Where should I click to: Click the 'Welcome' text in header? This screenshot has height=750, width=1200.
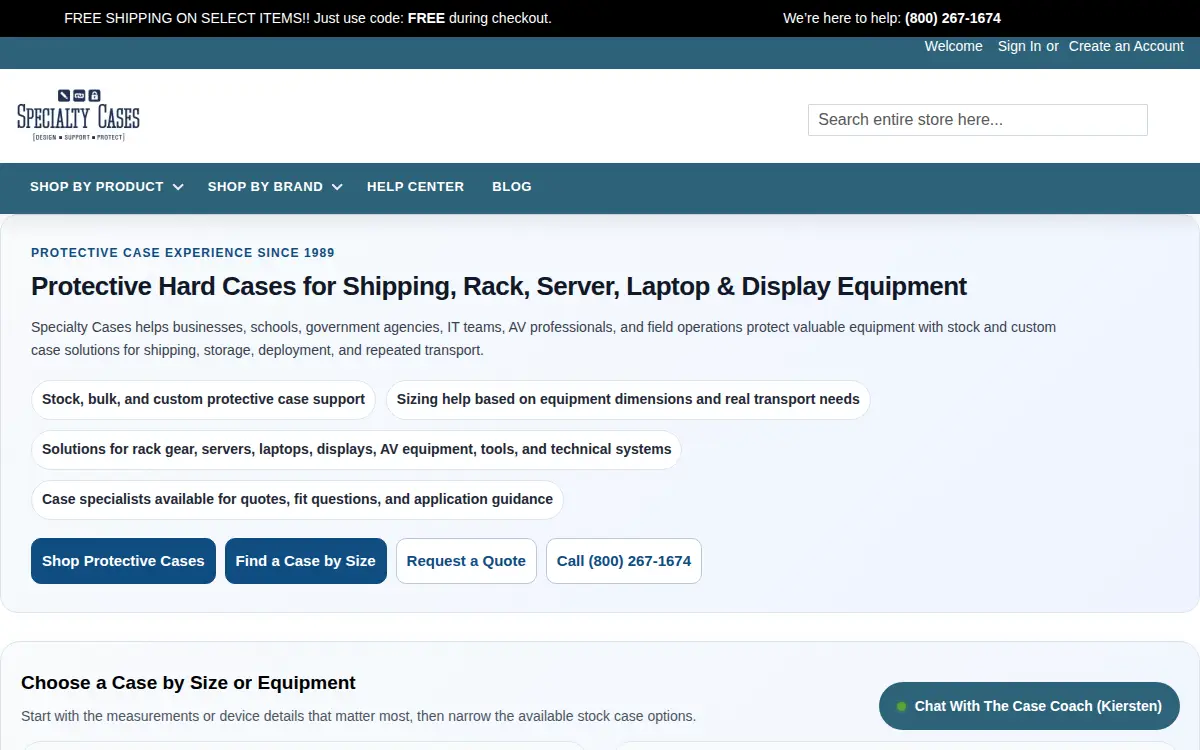(953, 46)
